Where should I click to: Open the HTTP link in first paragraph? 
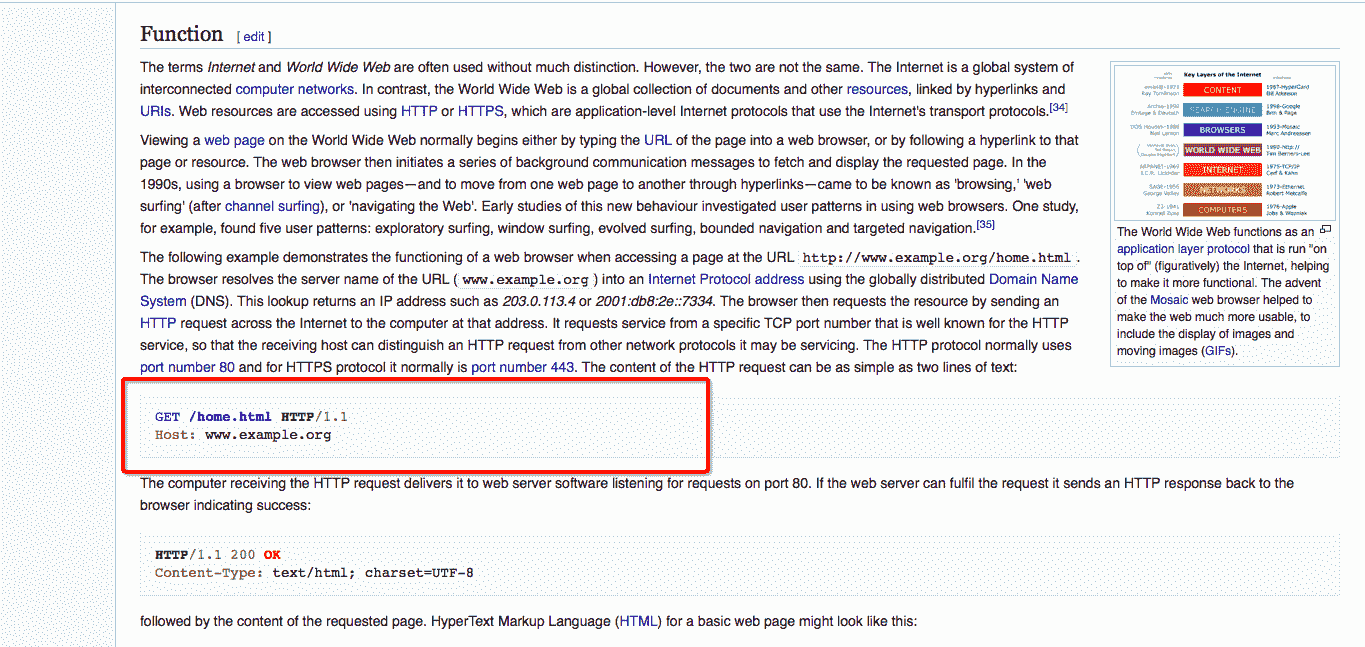tap(419, 111)
